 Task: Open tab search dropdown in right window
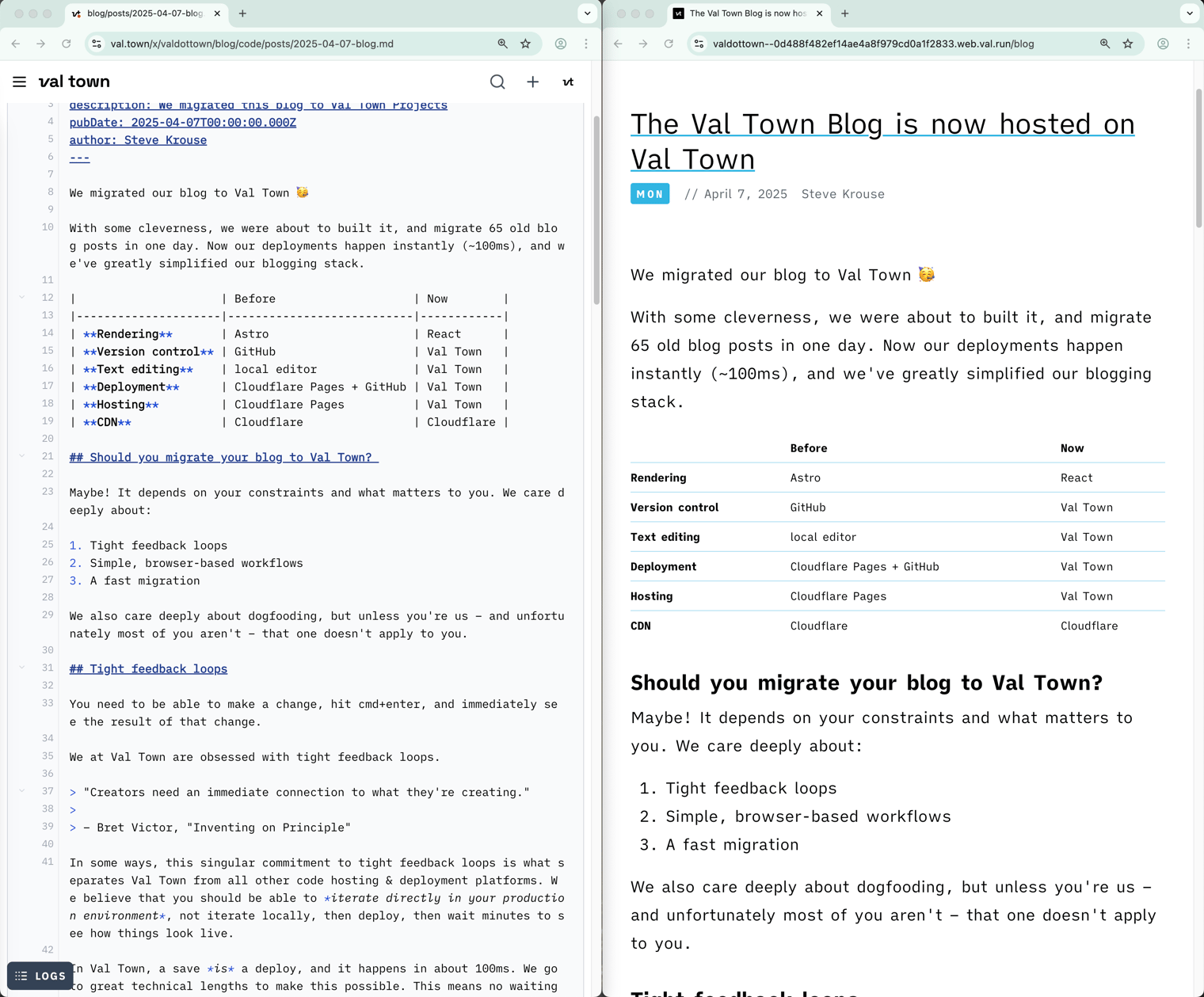1190,13
